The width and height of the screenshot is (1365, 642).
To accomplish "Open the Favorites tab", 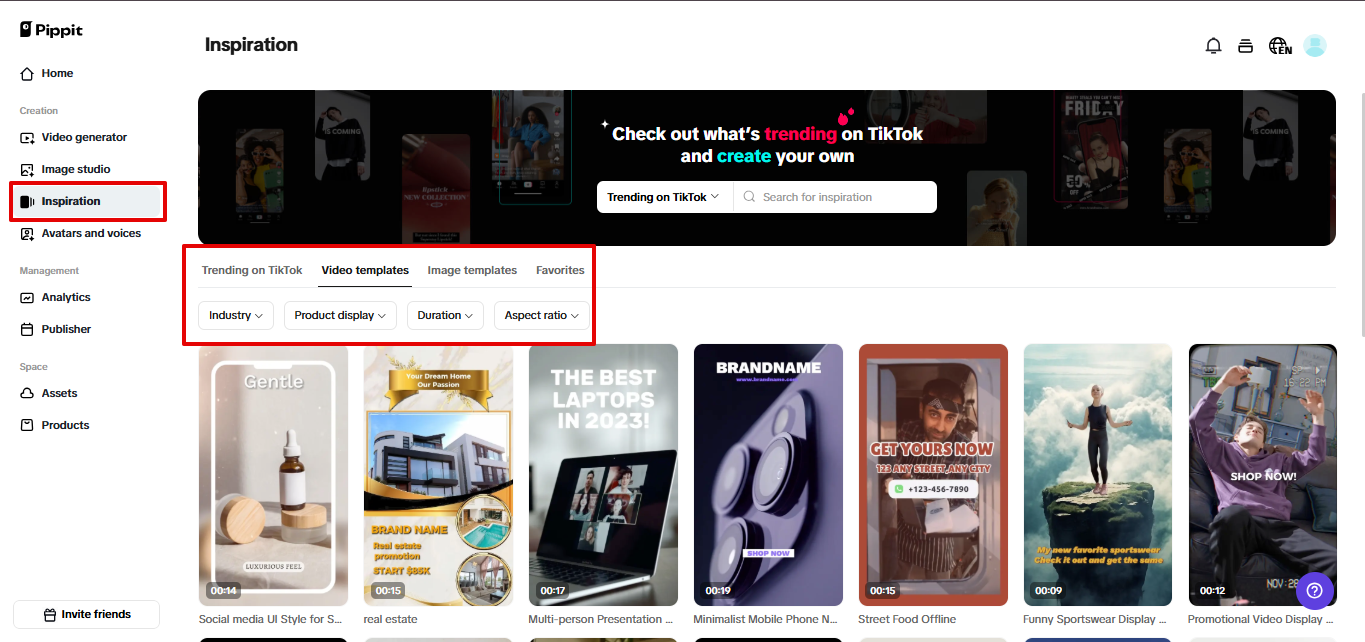I will [x=560, y=270].
